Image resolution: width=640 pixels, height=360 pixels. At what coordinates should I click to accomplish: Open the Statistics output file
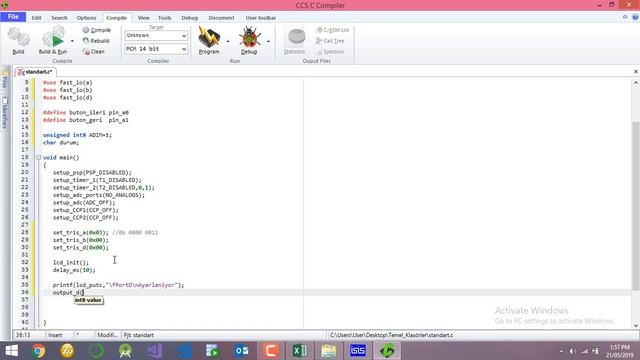(x=295, y=41)
